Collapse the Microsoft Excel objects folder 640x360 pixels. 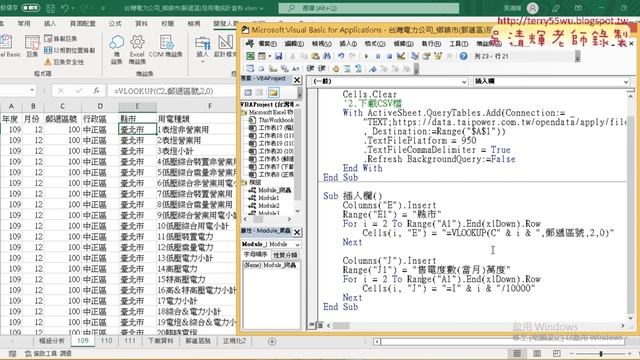[x=244, y=112]
